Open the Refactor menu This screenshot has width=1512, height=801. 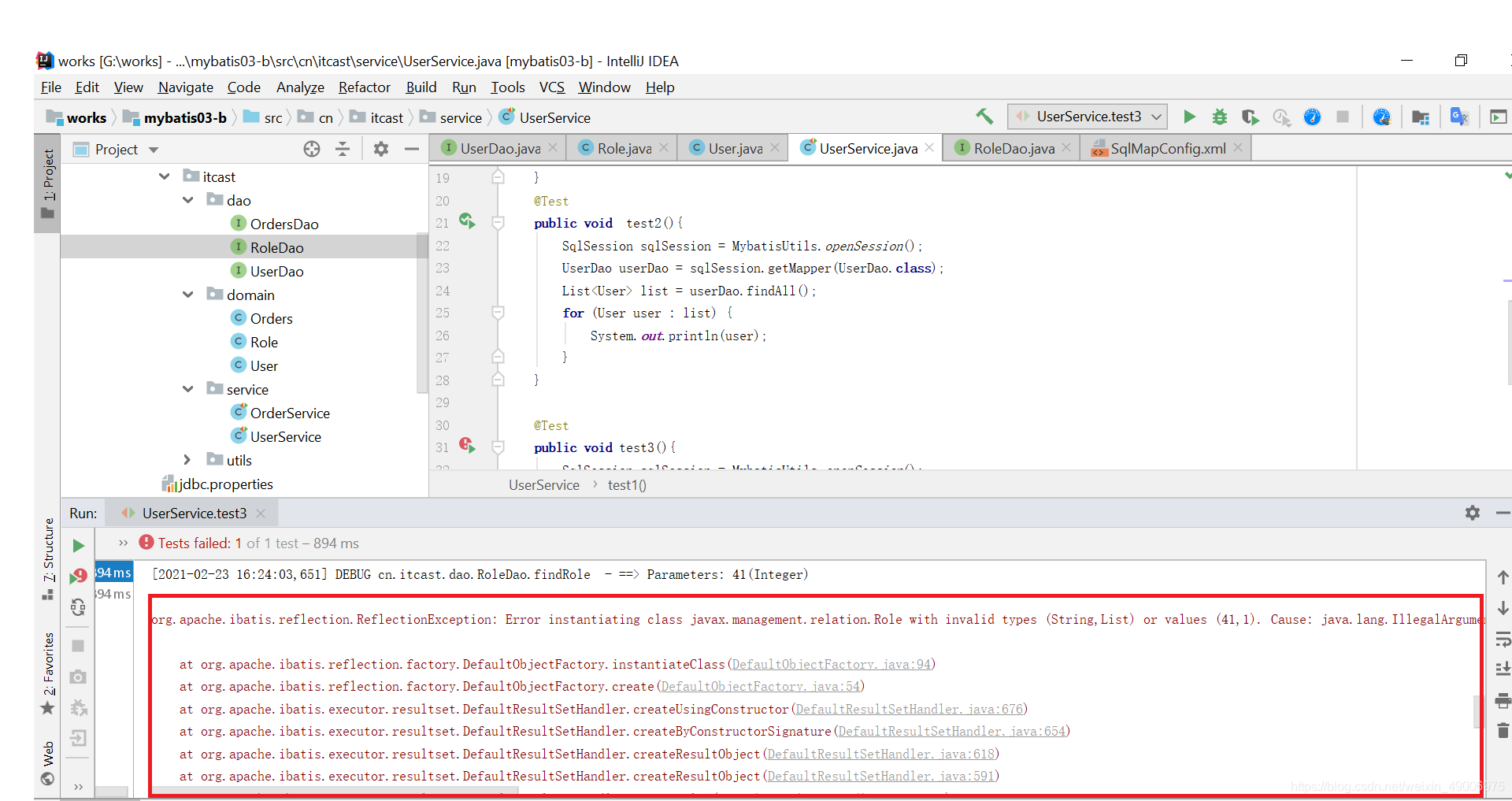click(x=364, y=87)
